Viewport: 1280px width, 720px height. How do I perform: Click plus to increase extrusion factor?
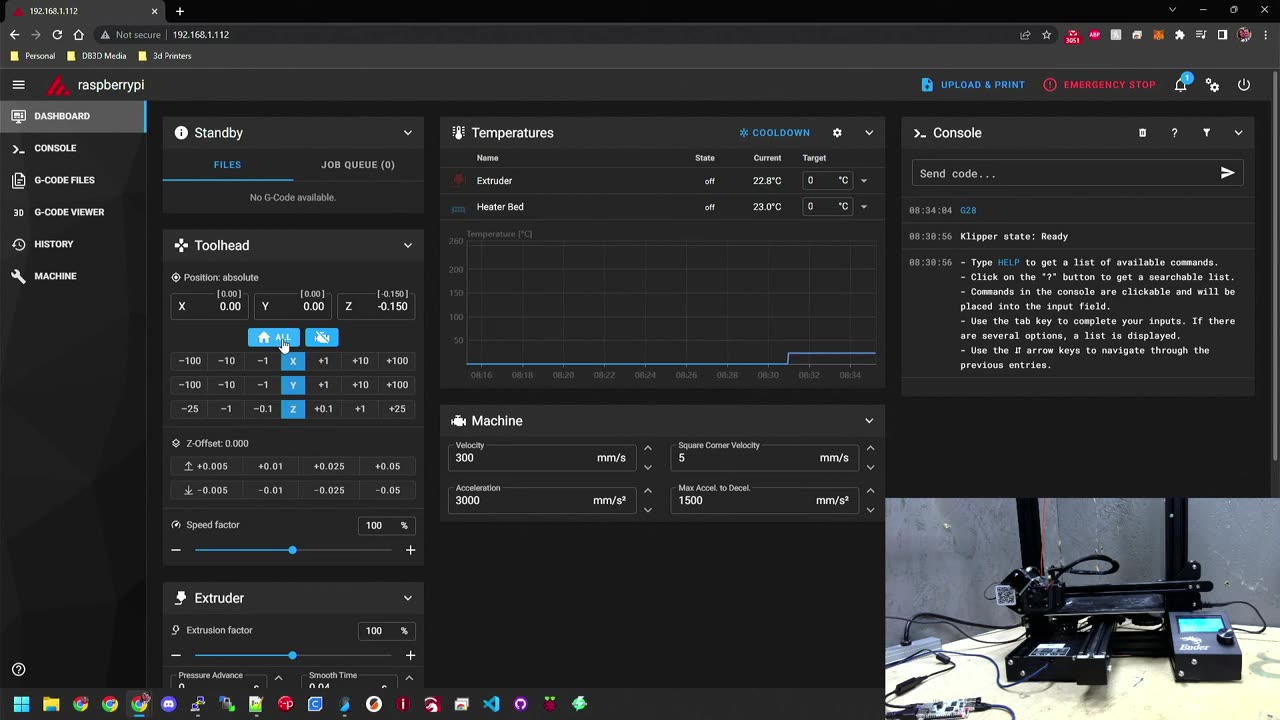coord(410,655)
